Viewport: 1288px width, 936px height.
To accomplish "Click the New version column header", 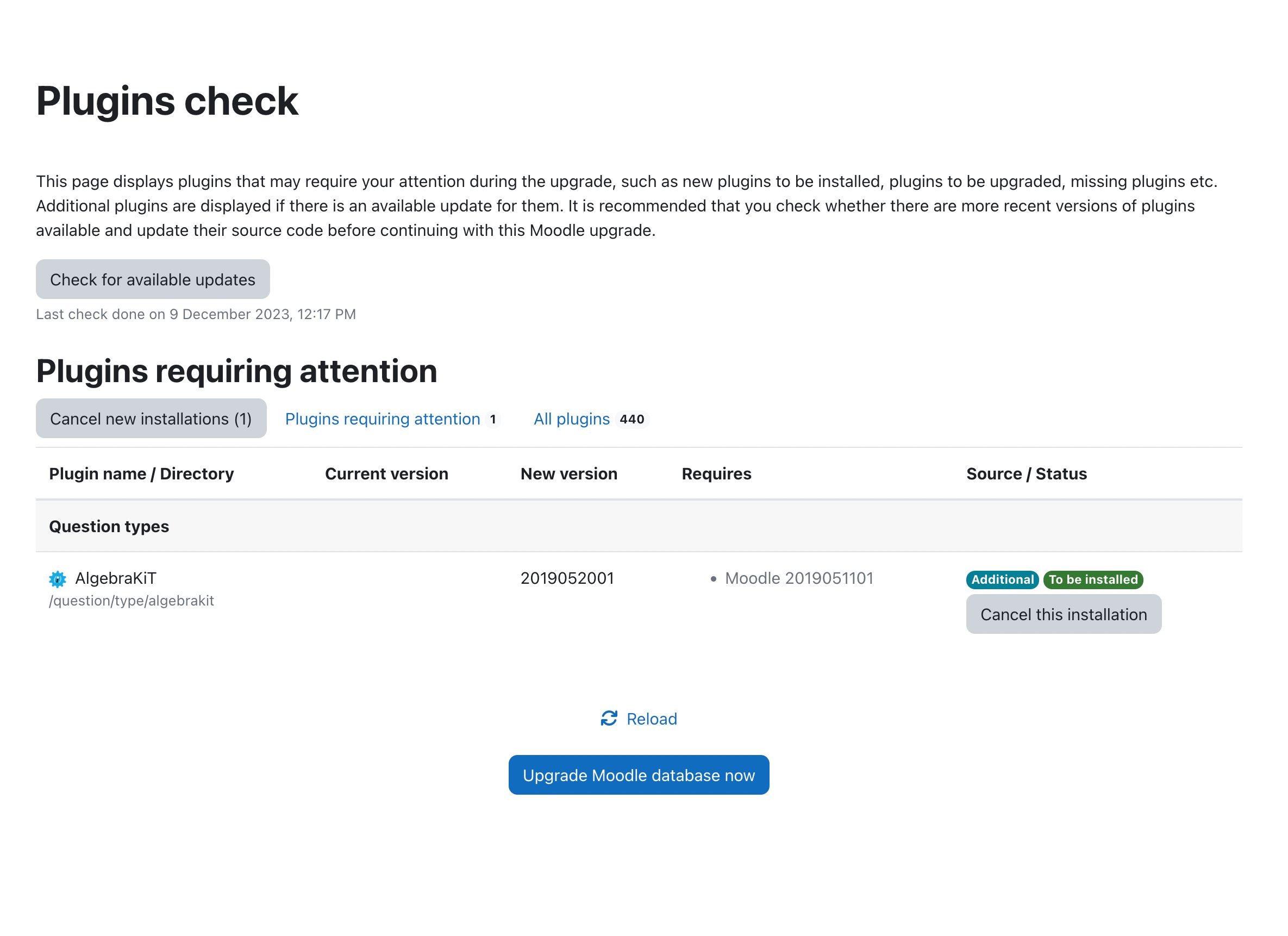I will 568,473.
